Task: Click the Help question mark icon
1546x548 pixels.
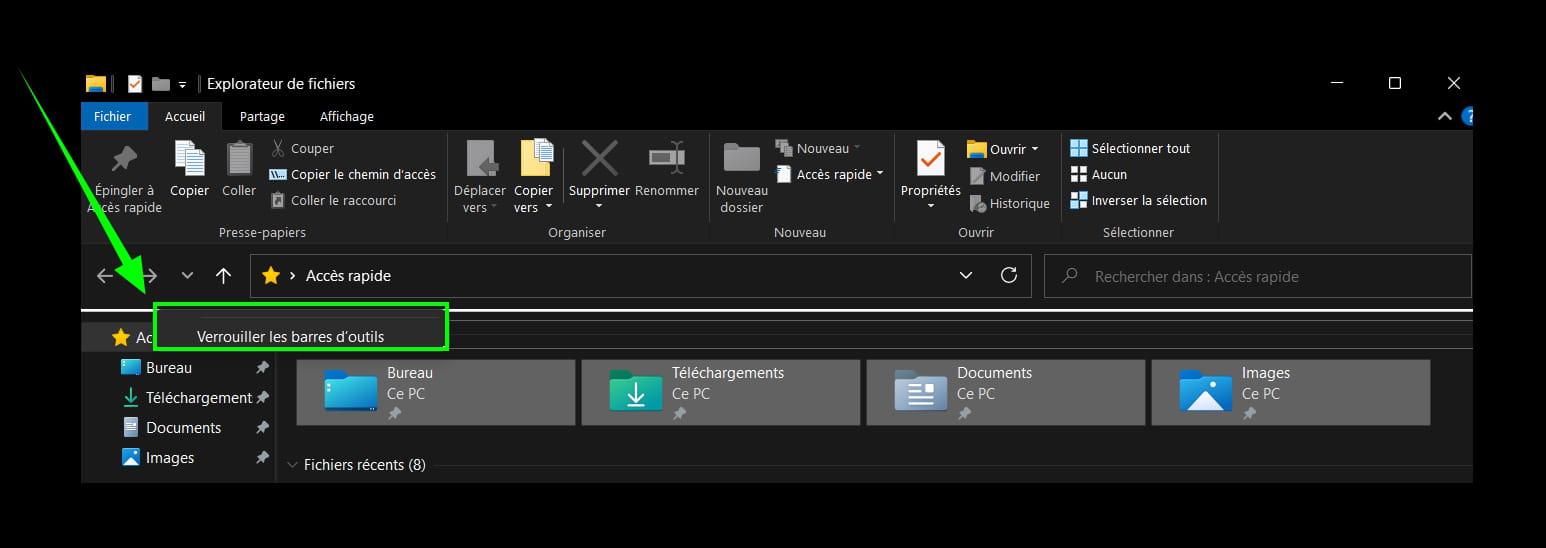Action: [1467, 116]
